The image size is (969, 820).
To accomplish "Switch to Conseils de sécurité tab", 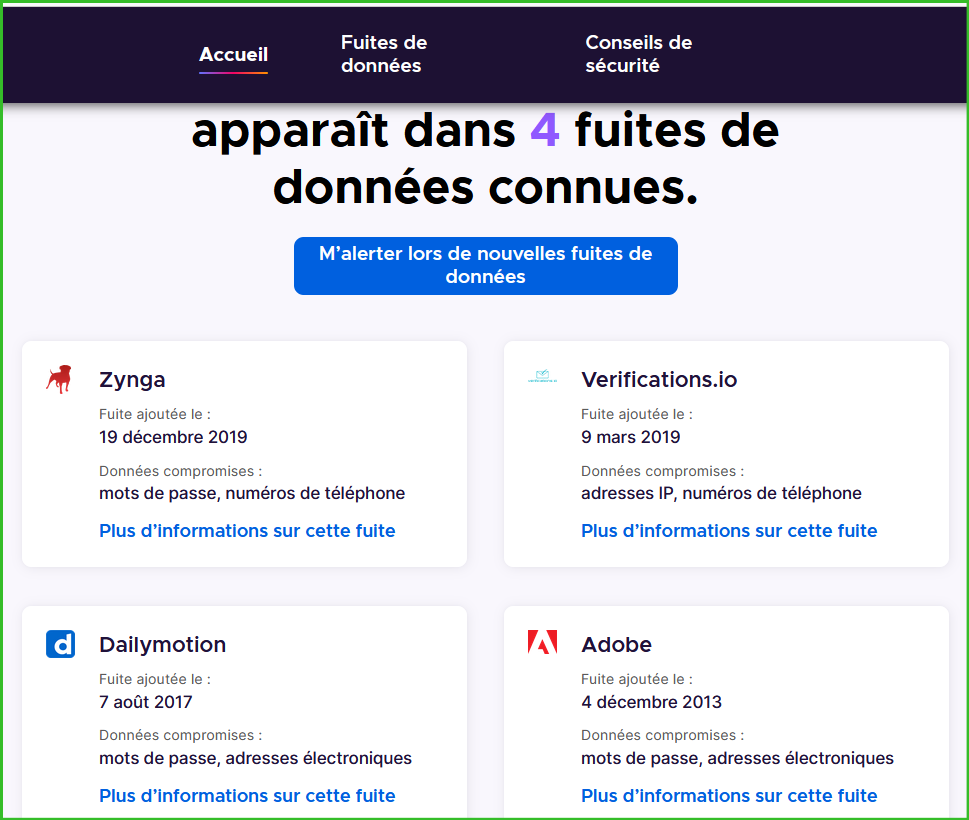I will pyautogui.click(x=638, y=54).
